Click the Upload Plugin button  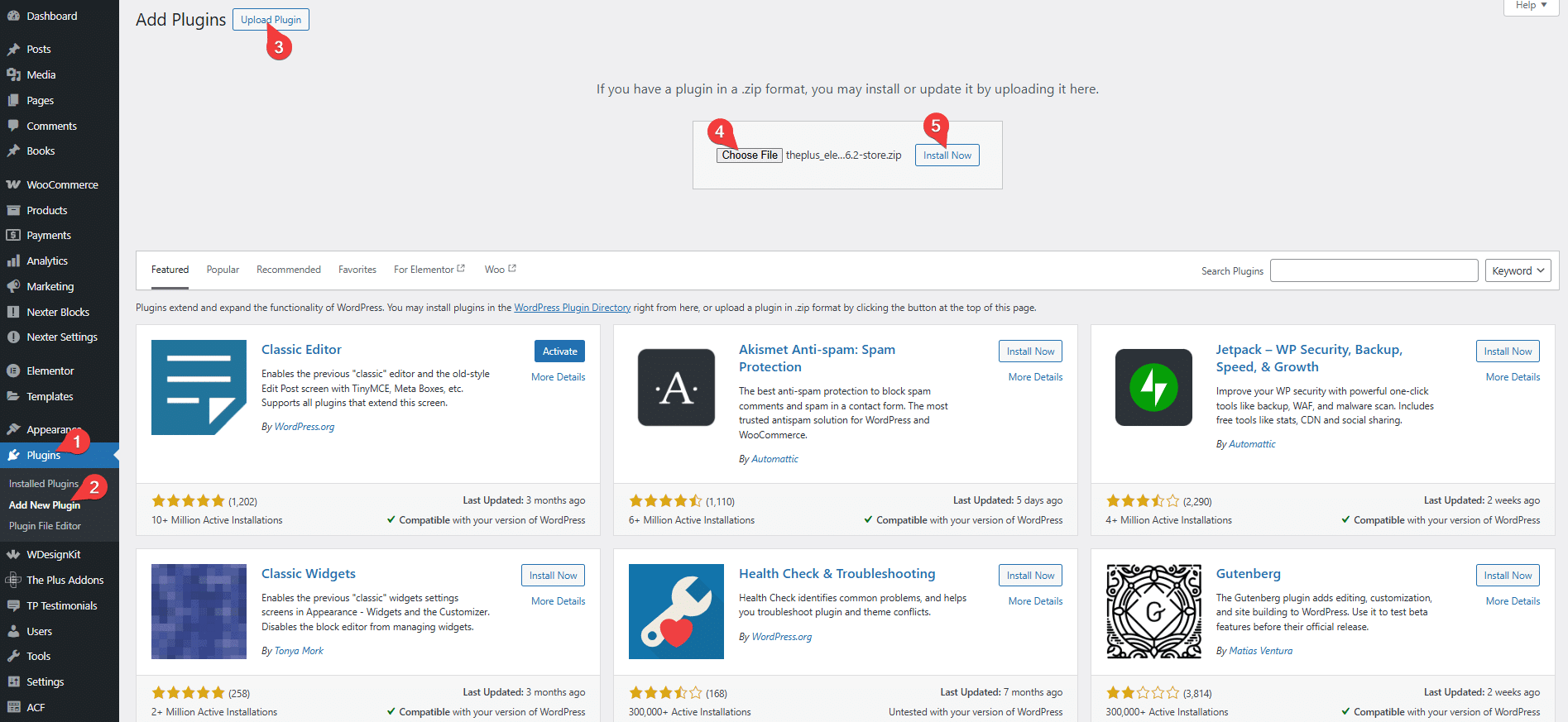(x=271, y=20)
